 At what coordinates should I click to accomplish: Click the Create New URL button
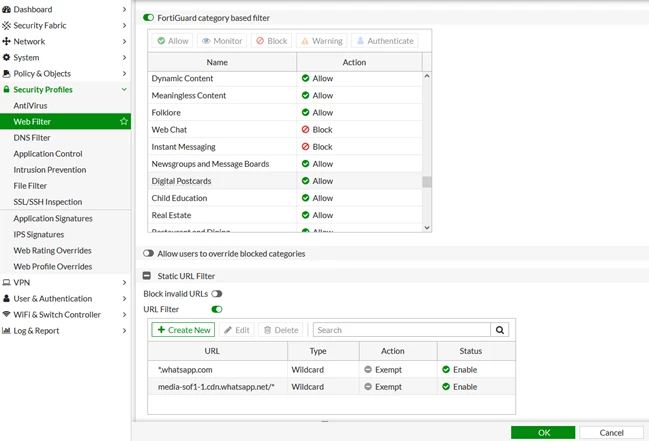[183, 330]
